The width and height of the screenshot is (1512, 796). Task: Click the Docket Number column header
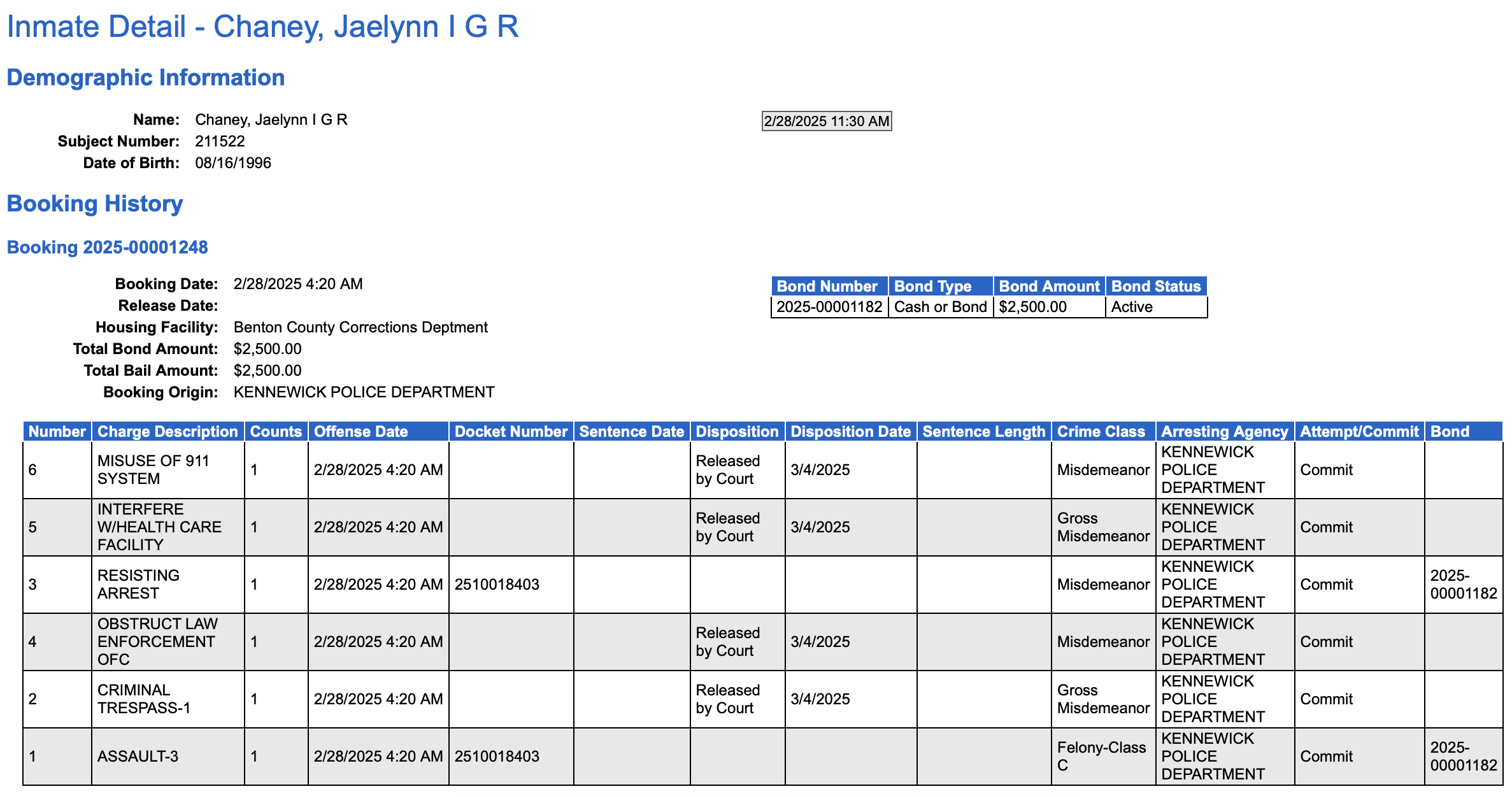(x=511, y=432)
